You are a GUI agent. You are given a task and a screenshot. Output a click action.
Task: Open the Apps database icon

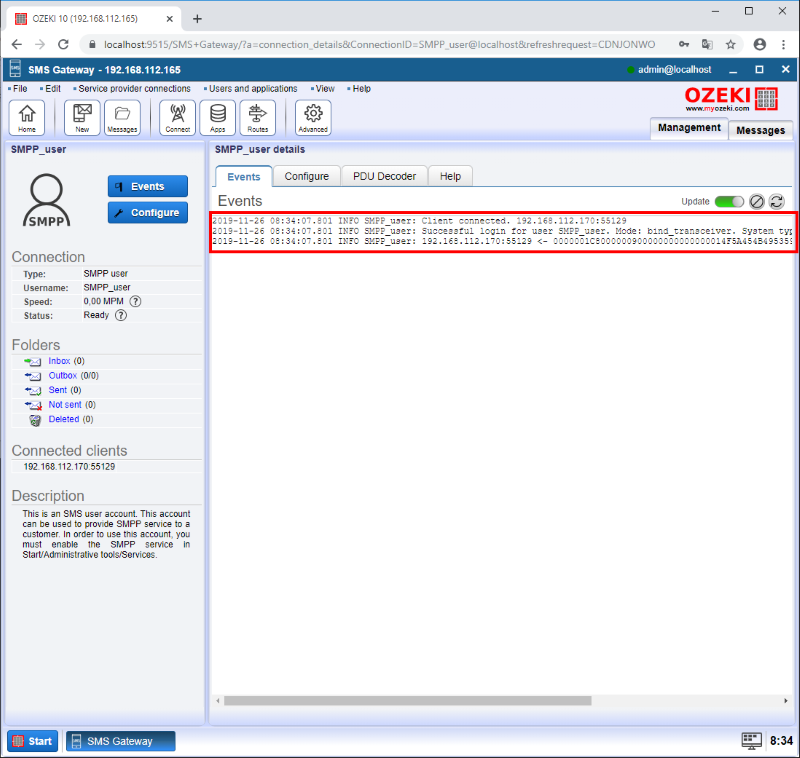[218, 118]
